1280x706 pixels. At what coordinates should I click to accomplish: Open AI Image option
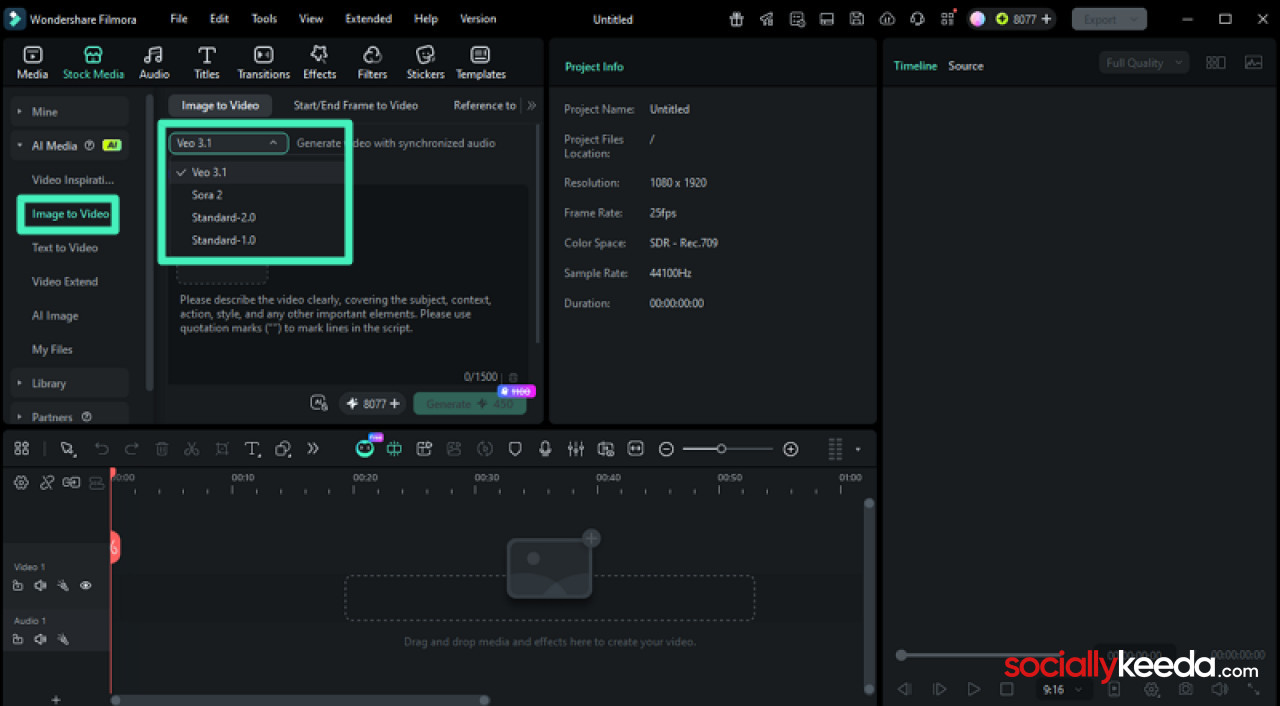coord(55,316)
